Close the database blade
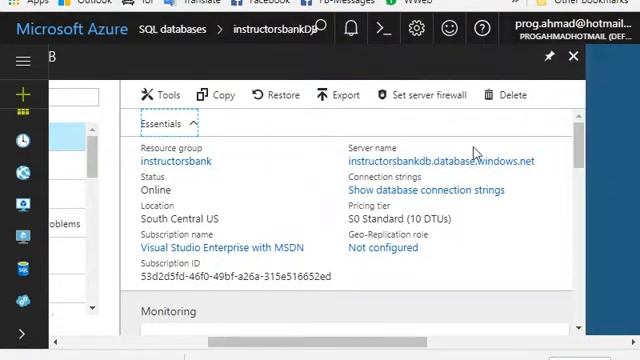Viewport: 640px width, 360px height. click(x=573, y=56)
